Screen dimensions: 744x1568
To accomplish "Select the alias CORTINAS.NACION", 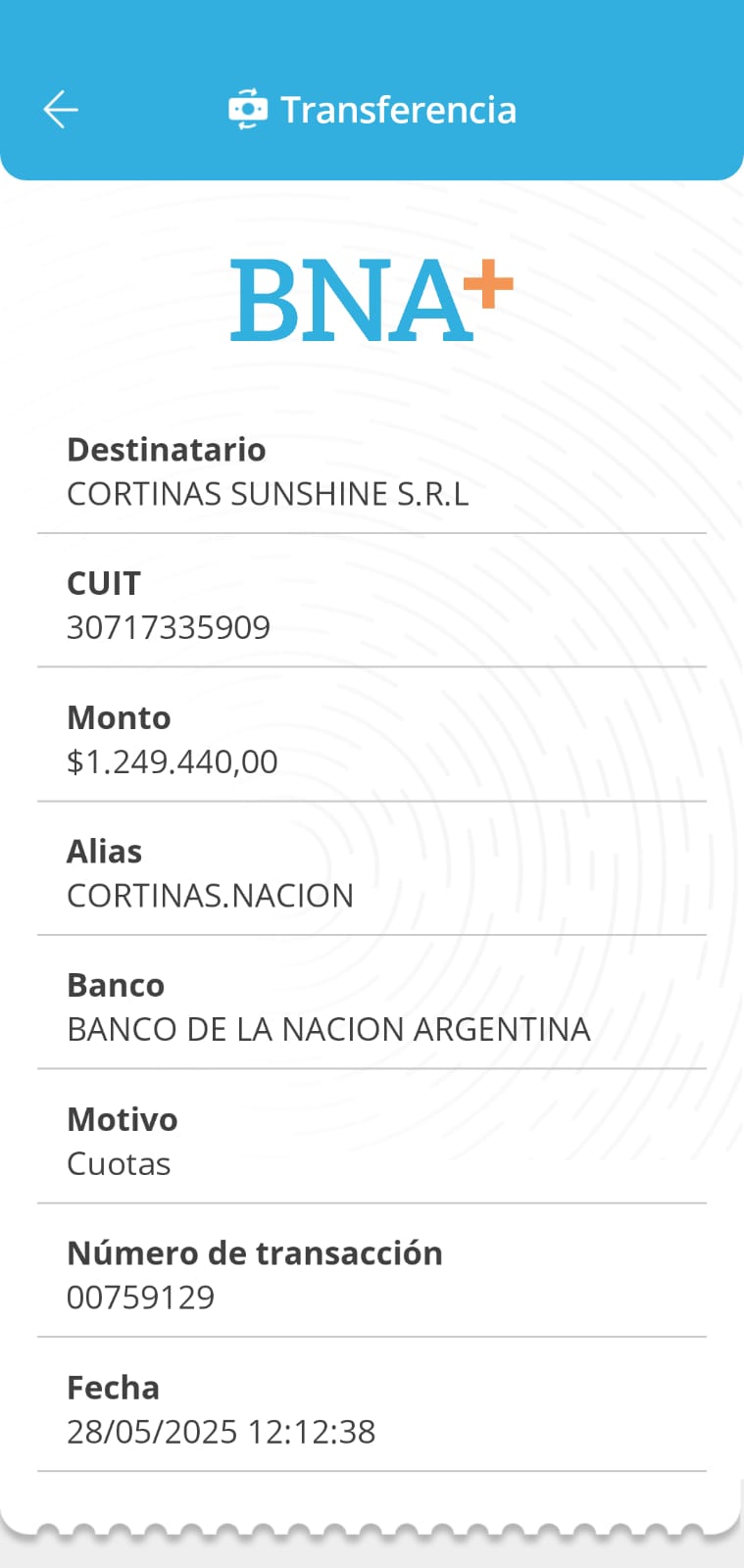I will [210, 896].
